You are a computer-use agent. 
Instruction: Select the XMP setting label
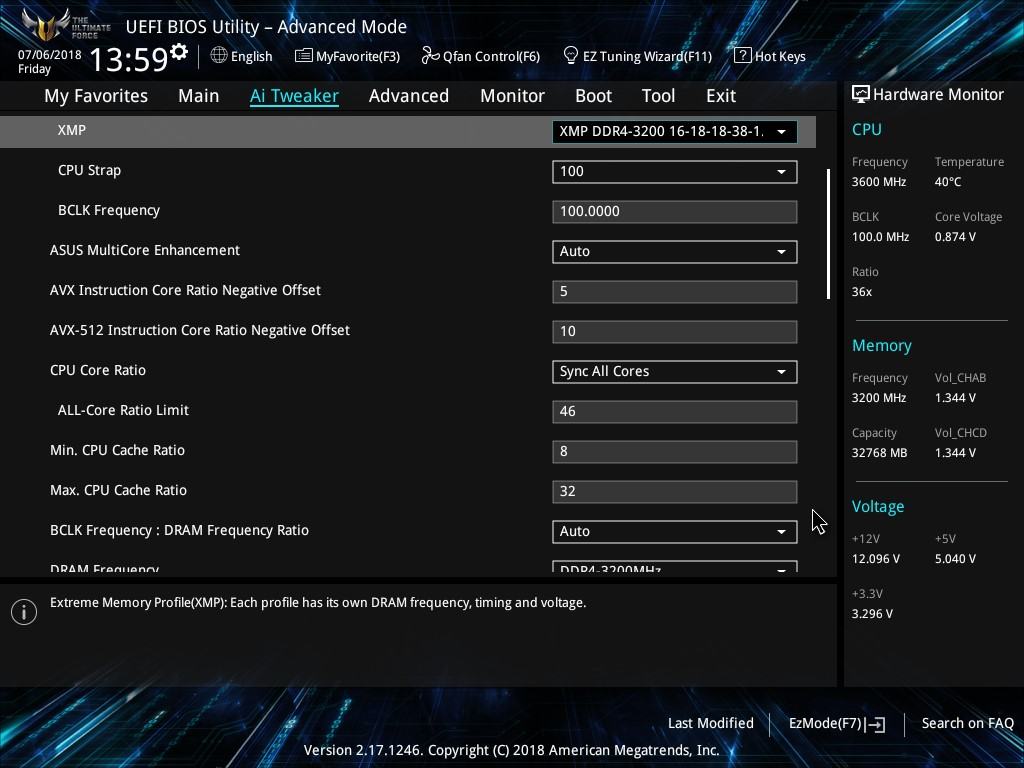pos(71,130)
